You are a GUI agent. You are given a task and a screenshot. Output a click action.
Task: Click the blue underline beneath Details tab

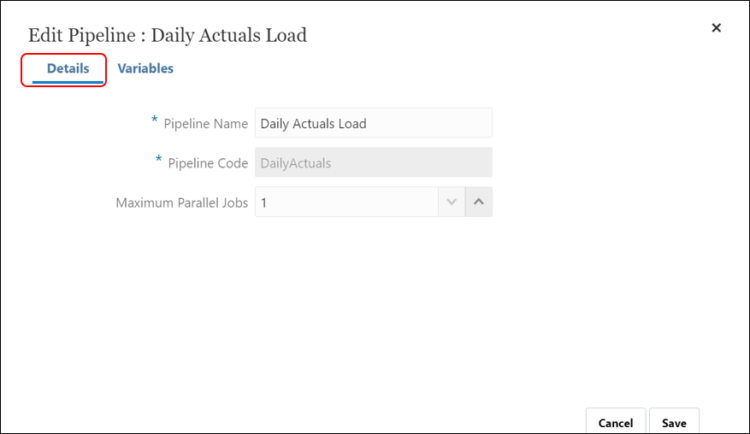click(68, 82)
